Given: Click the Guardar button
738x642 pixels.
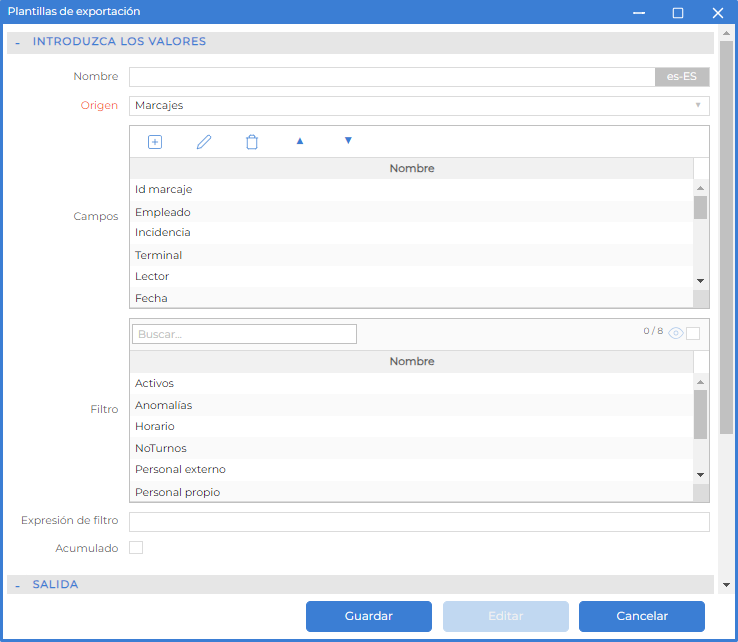Looking at the screenshot, I should 369,616.
